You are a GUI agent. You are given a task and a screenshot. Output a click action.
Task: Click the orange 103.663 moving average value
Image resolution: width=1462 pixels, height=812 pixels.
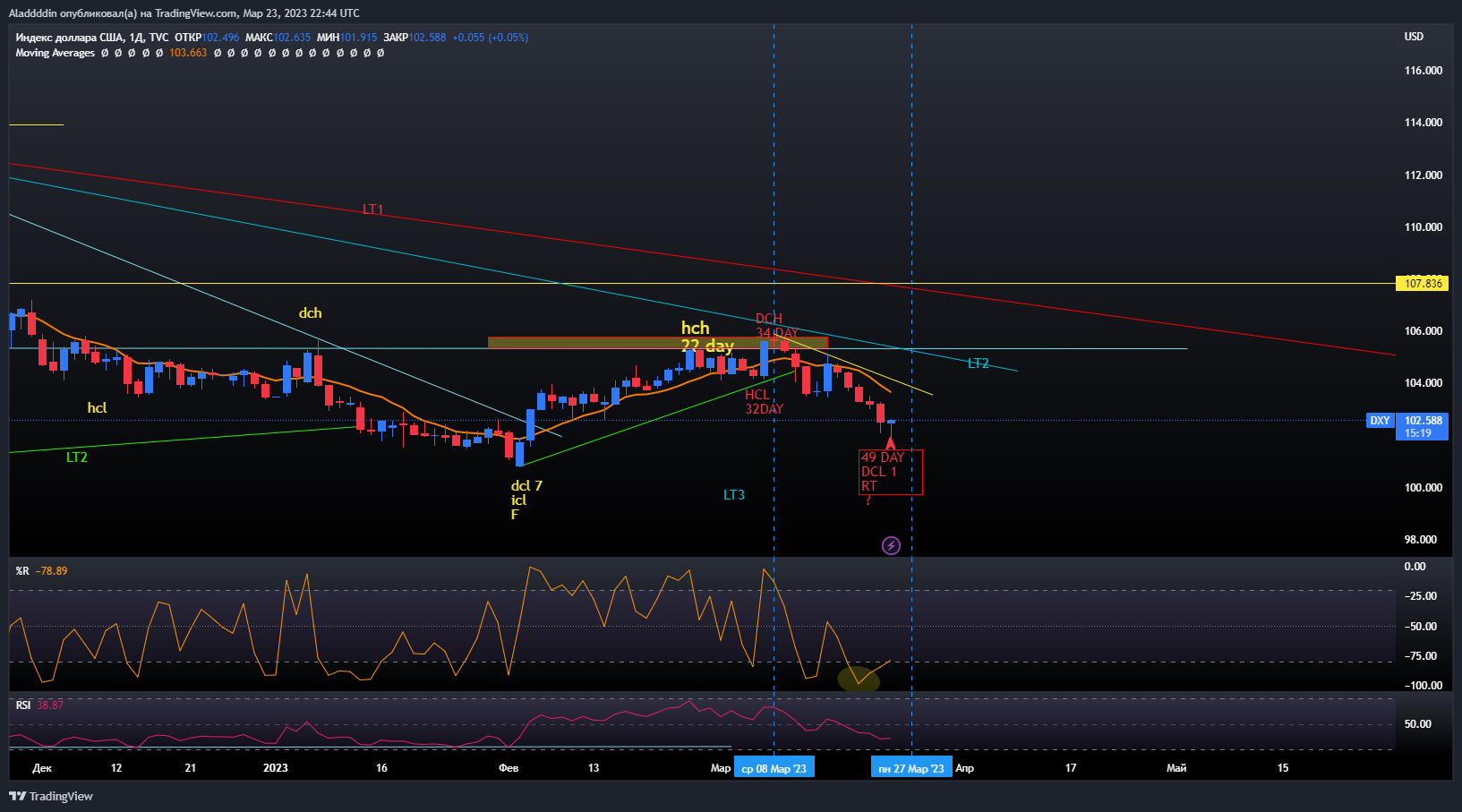click(x=188, y=53)
